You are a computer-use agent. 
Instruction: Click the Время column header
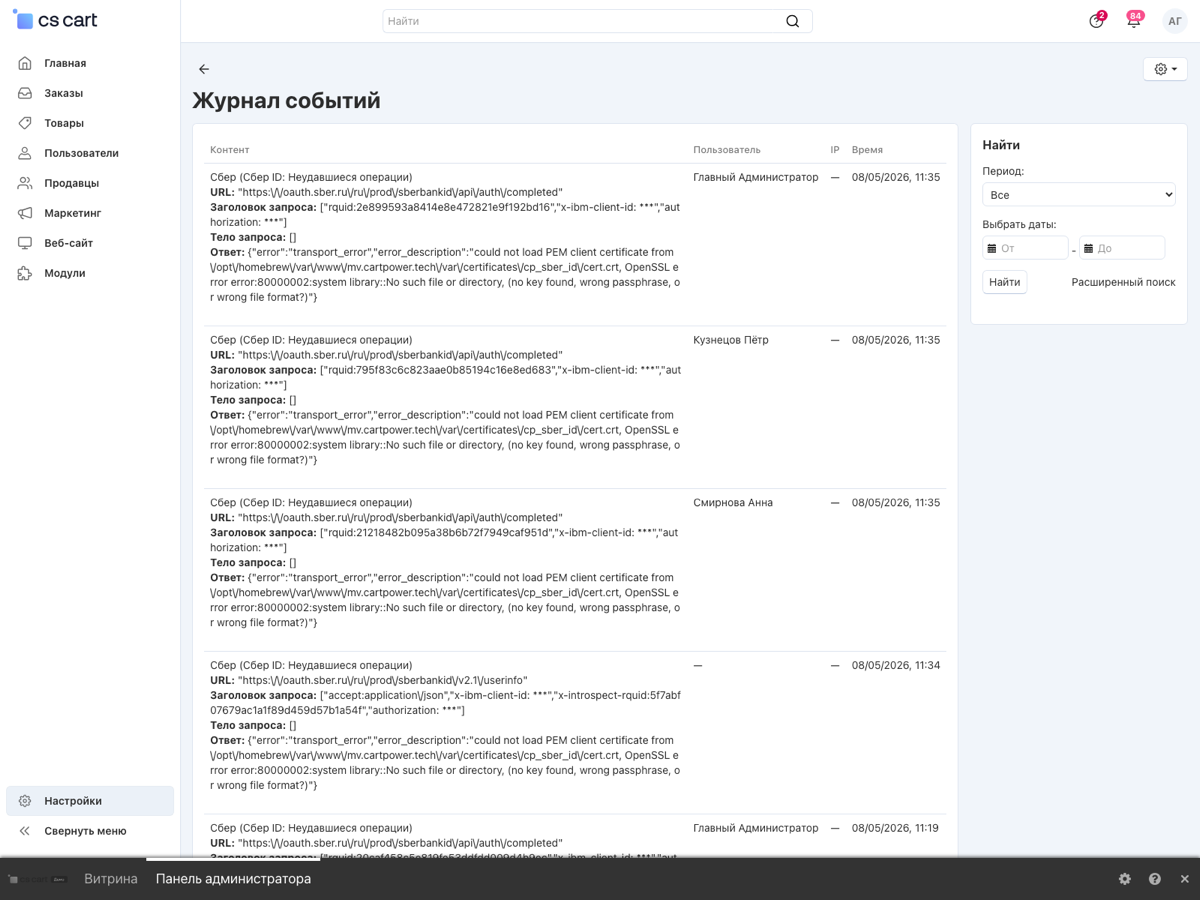point(867,150)
